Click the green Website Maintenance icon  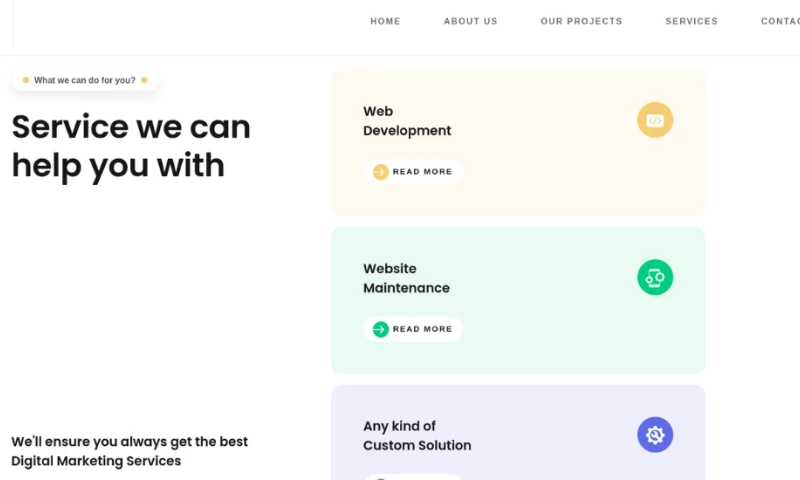click(x=655, y=277)
